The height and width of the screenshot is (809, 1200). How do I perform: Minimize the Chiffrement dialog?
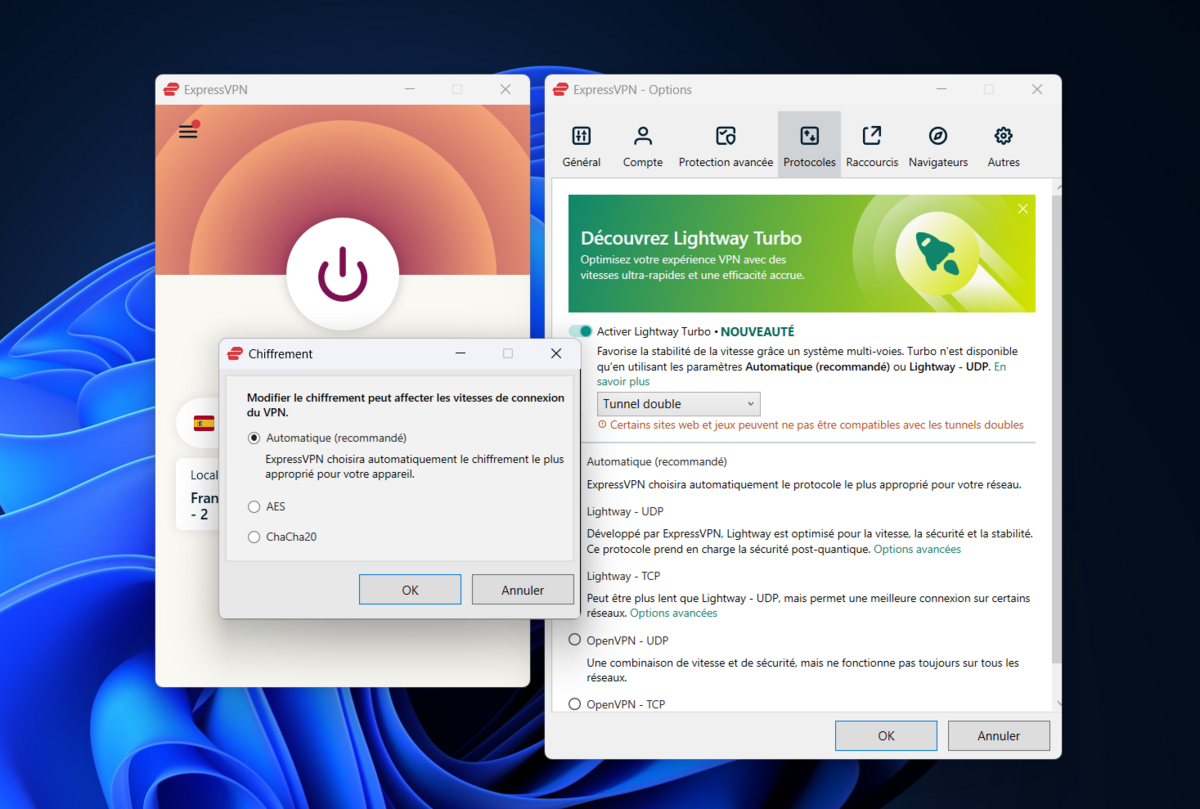coord(460,353)
